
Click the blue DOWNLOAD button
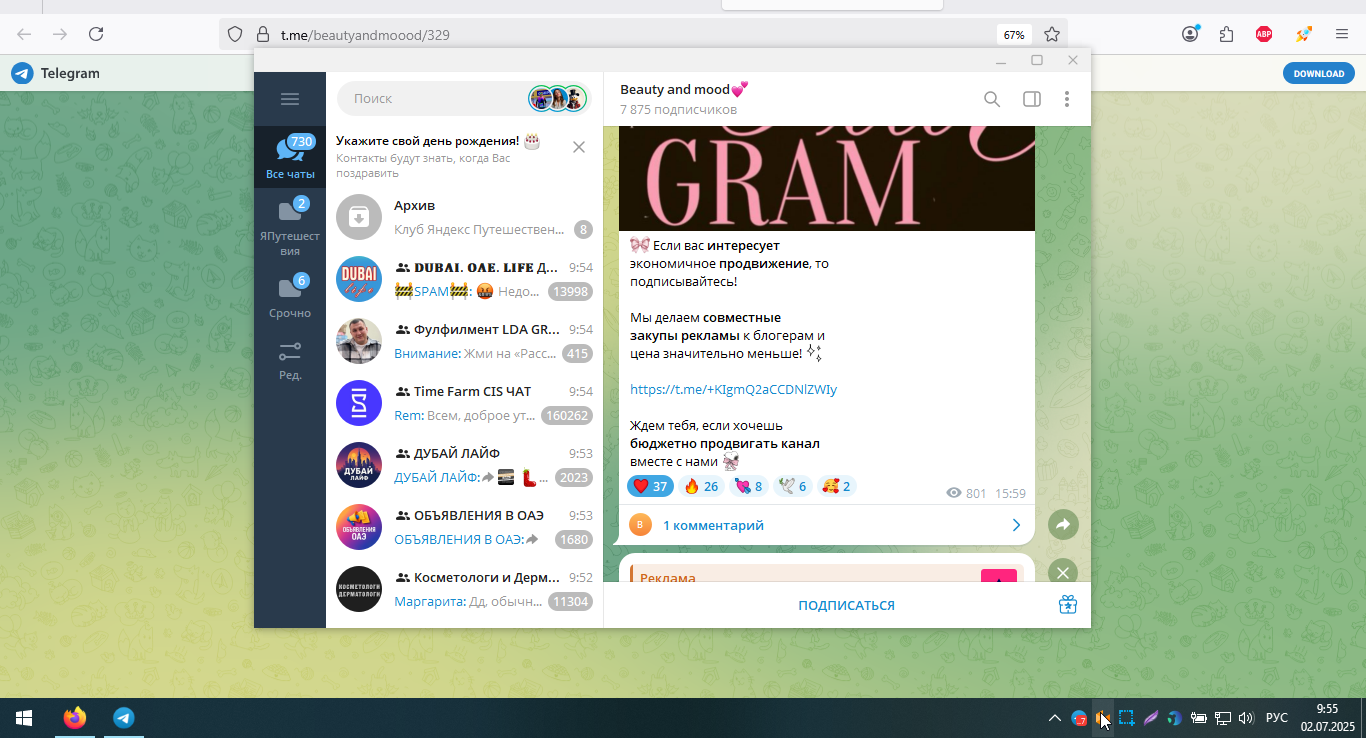coord(1318,73)
